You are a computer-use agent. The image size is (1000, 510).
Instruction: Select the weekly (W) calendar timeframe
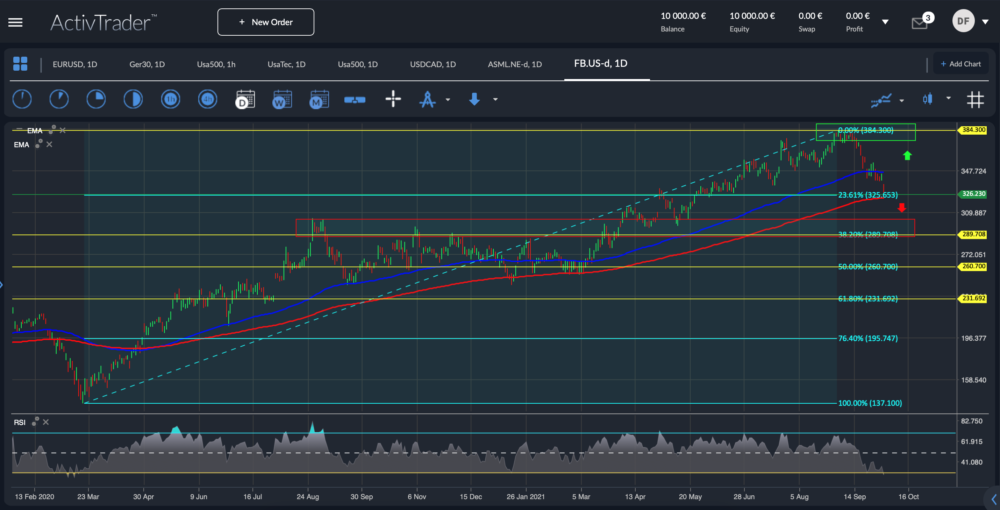point(282,99)
